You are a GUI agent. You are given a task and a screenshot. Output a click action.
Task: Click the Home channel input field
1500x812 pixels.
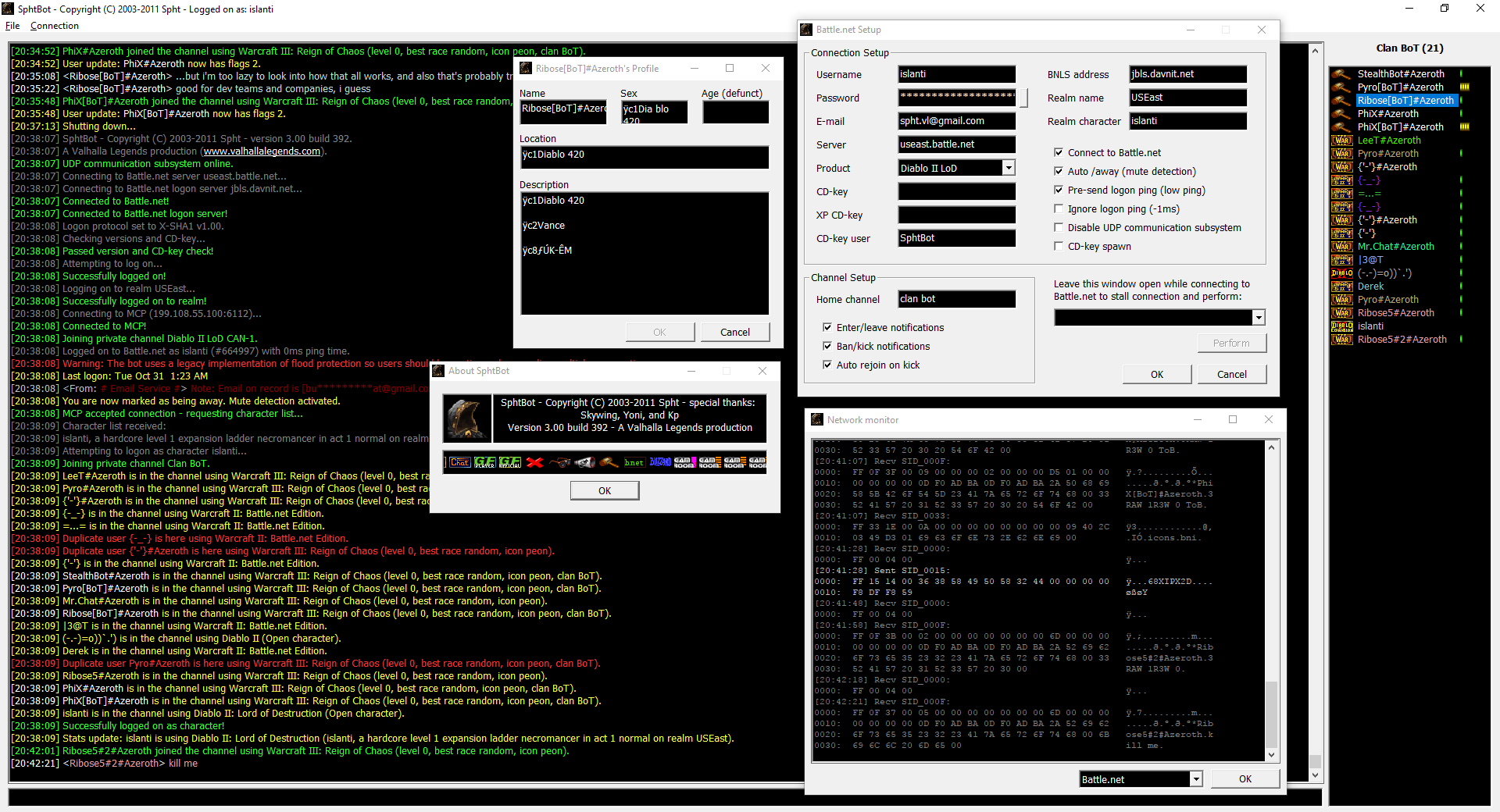coord(957,299)
